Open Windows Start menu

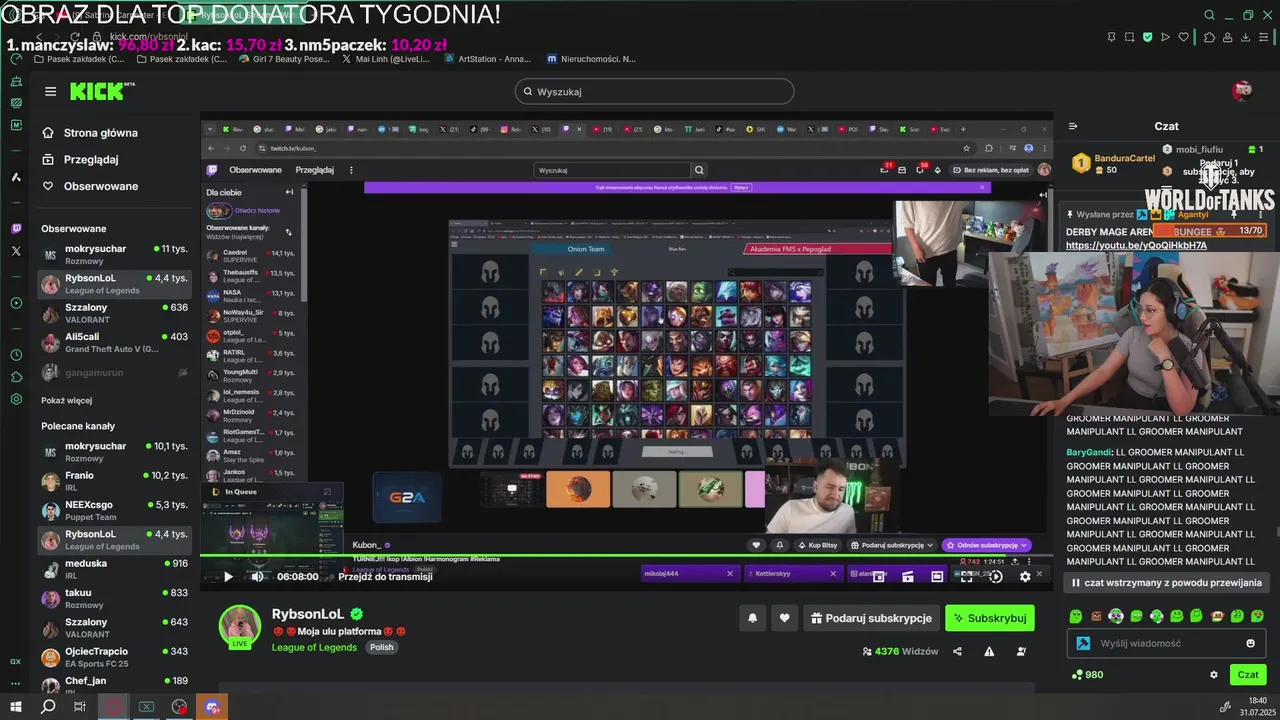16,706
